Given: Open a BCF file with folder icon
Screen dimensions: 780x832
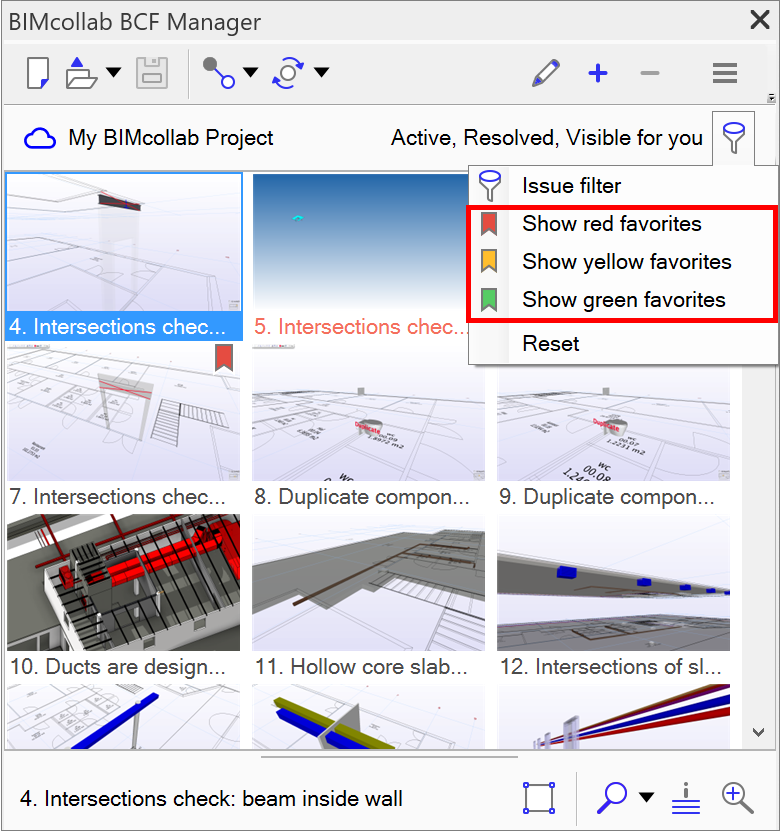Looking at the screenshot, I should 81,73.
